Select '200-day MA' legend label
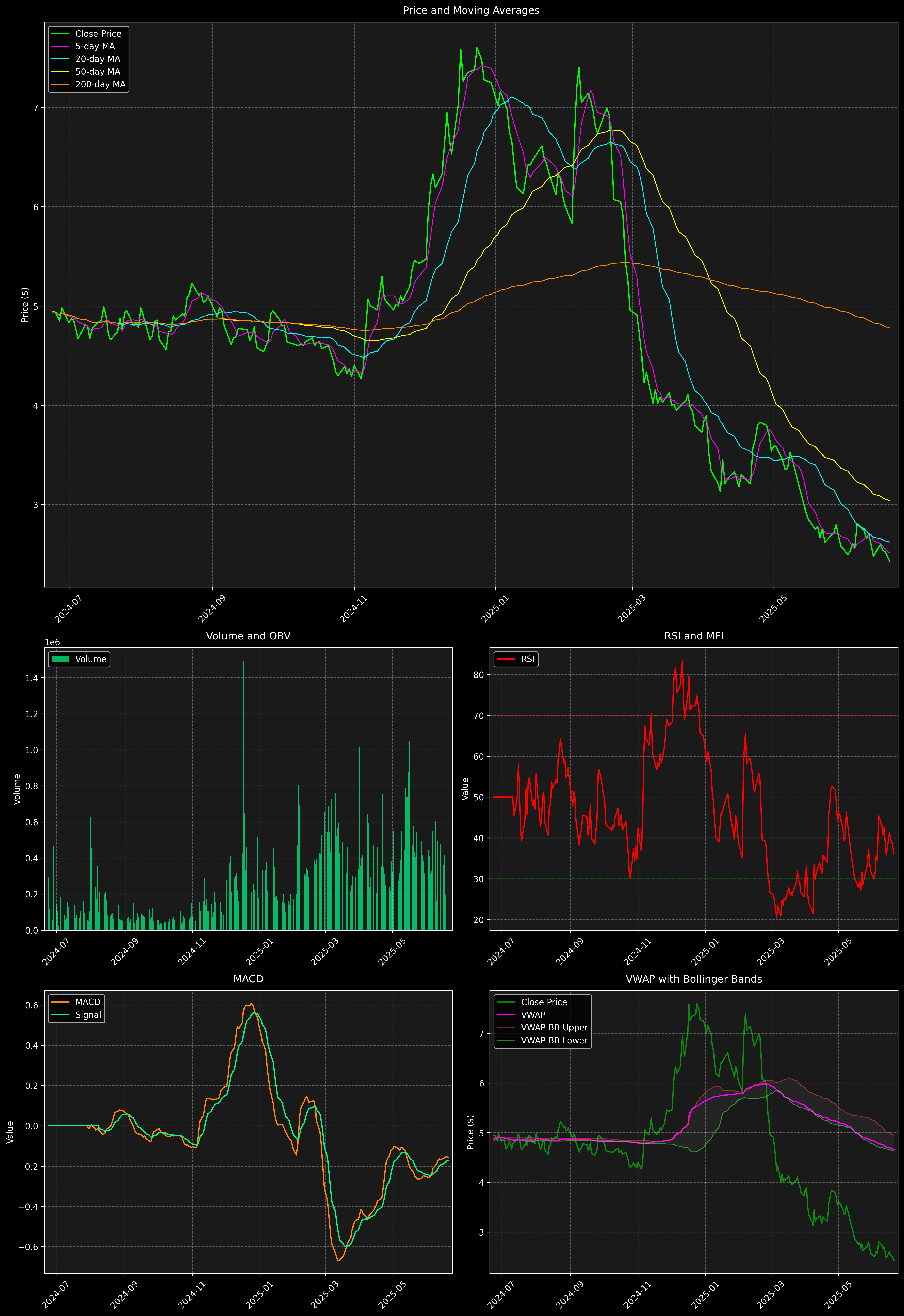The height and width of the screenshot is (1316, 904). pos(100,84)
